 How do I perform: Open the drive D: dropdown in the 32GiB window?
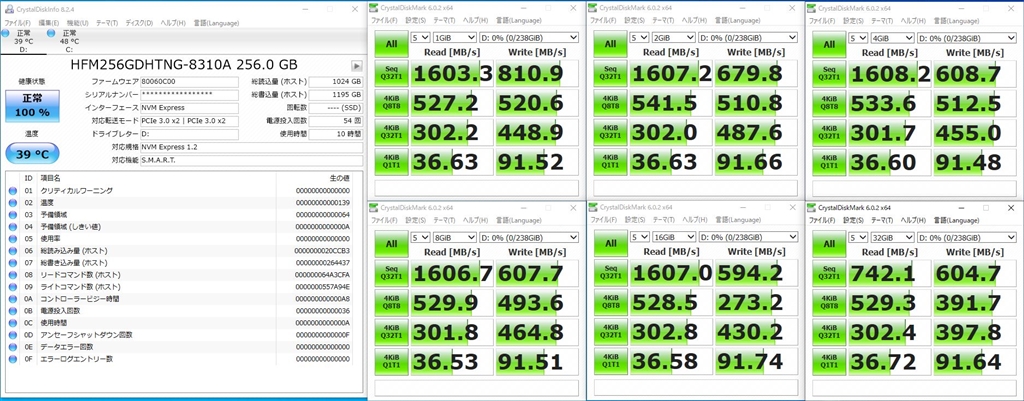[x=967, y=238]
